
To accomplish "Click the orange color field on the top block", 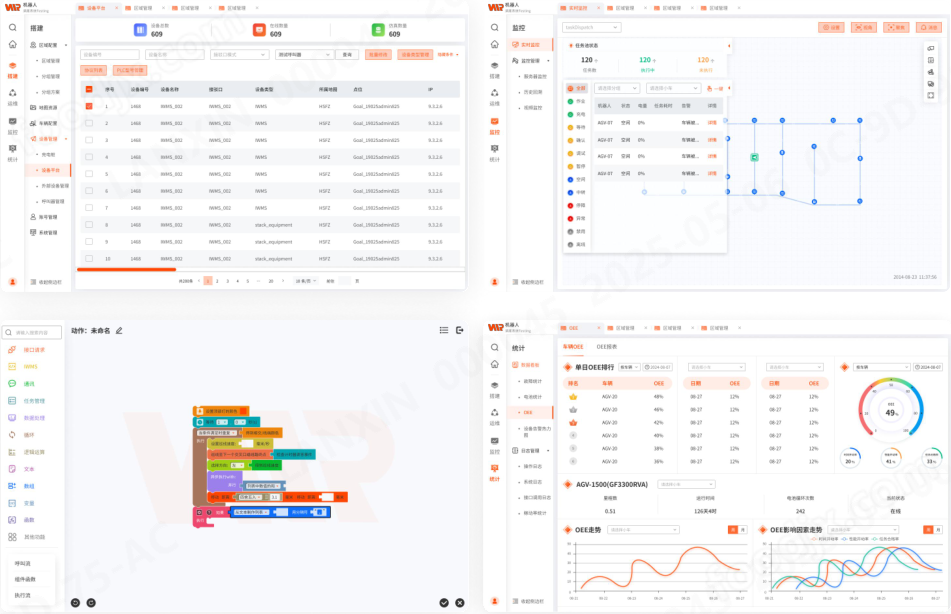I will (x=243, y=411).
